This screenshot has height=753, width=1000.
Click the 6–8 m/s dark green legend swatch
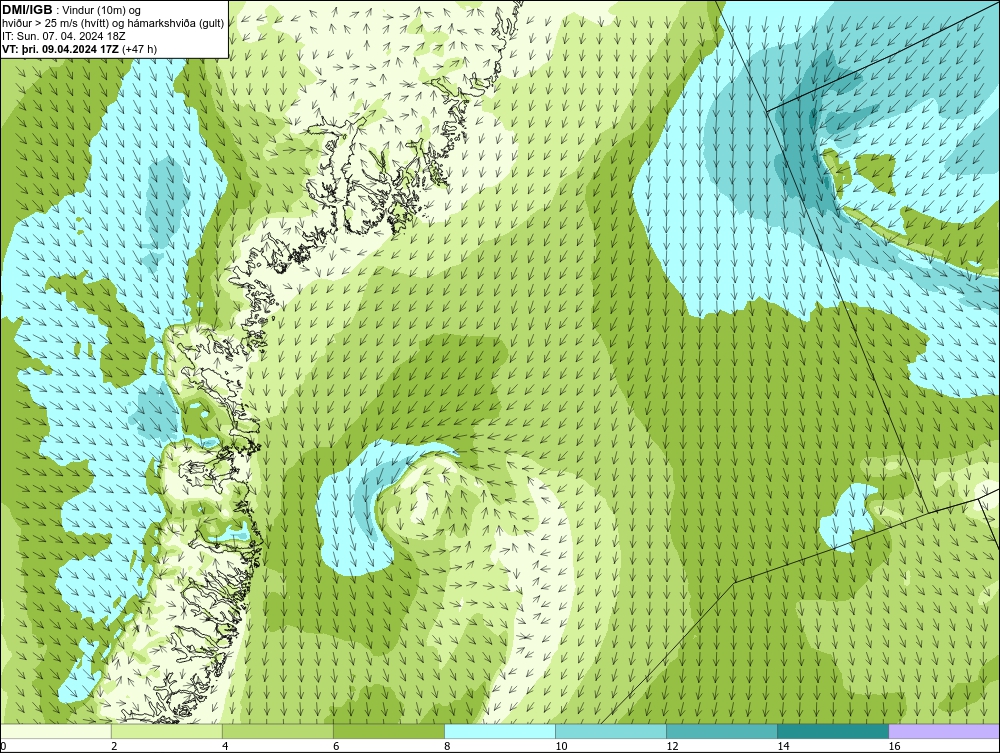pos(389,731)
